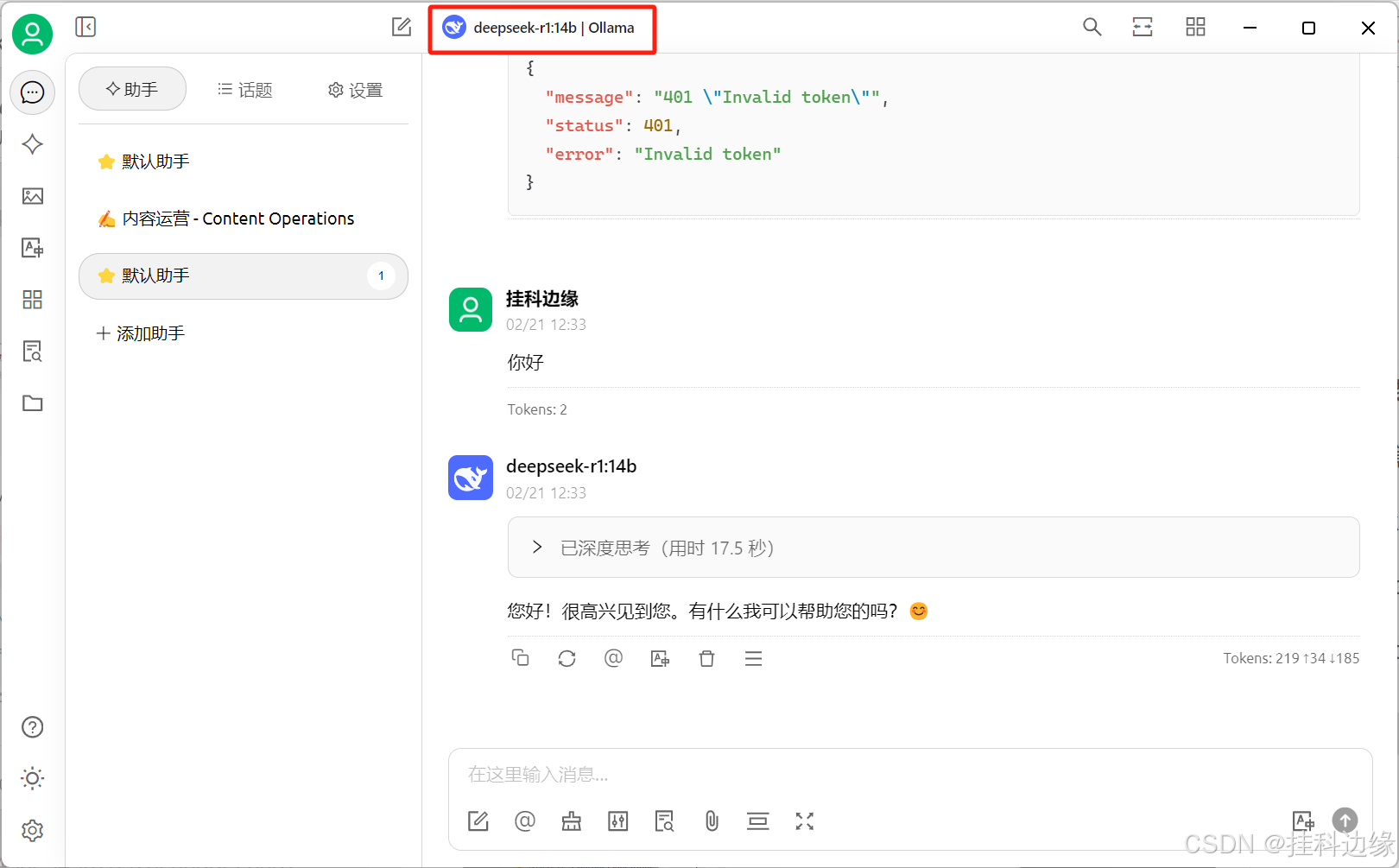1399x868 pixels.
Task: Maximize the application window
Action: pos(1308,28)
